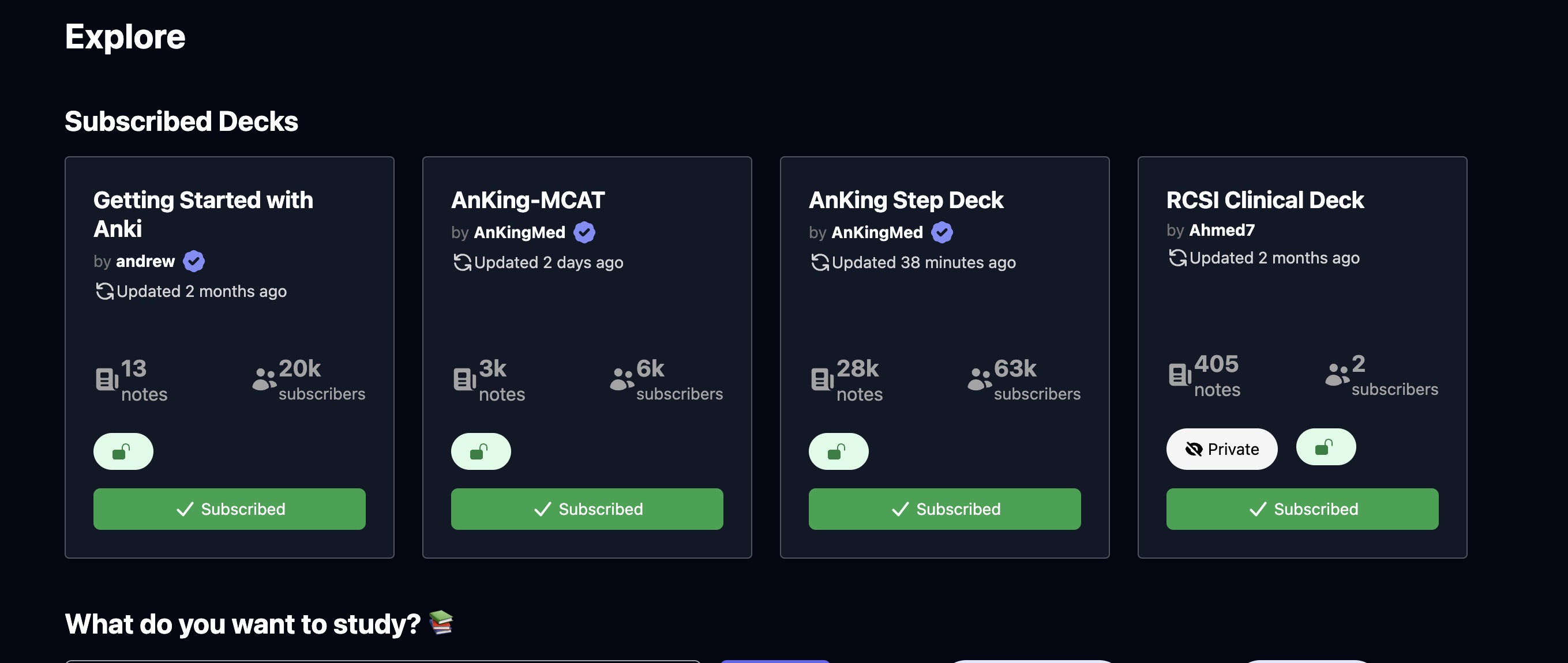Click the unlock badge on Getting Started with Anki

pyautogui.click(x=123, y=451)
